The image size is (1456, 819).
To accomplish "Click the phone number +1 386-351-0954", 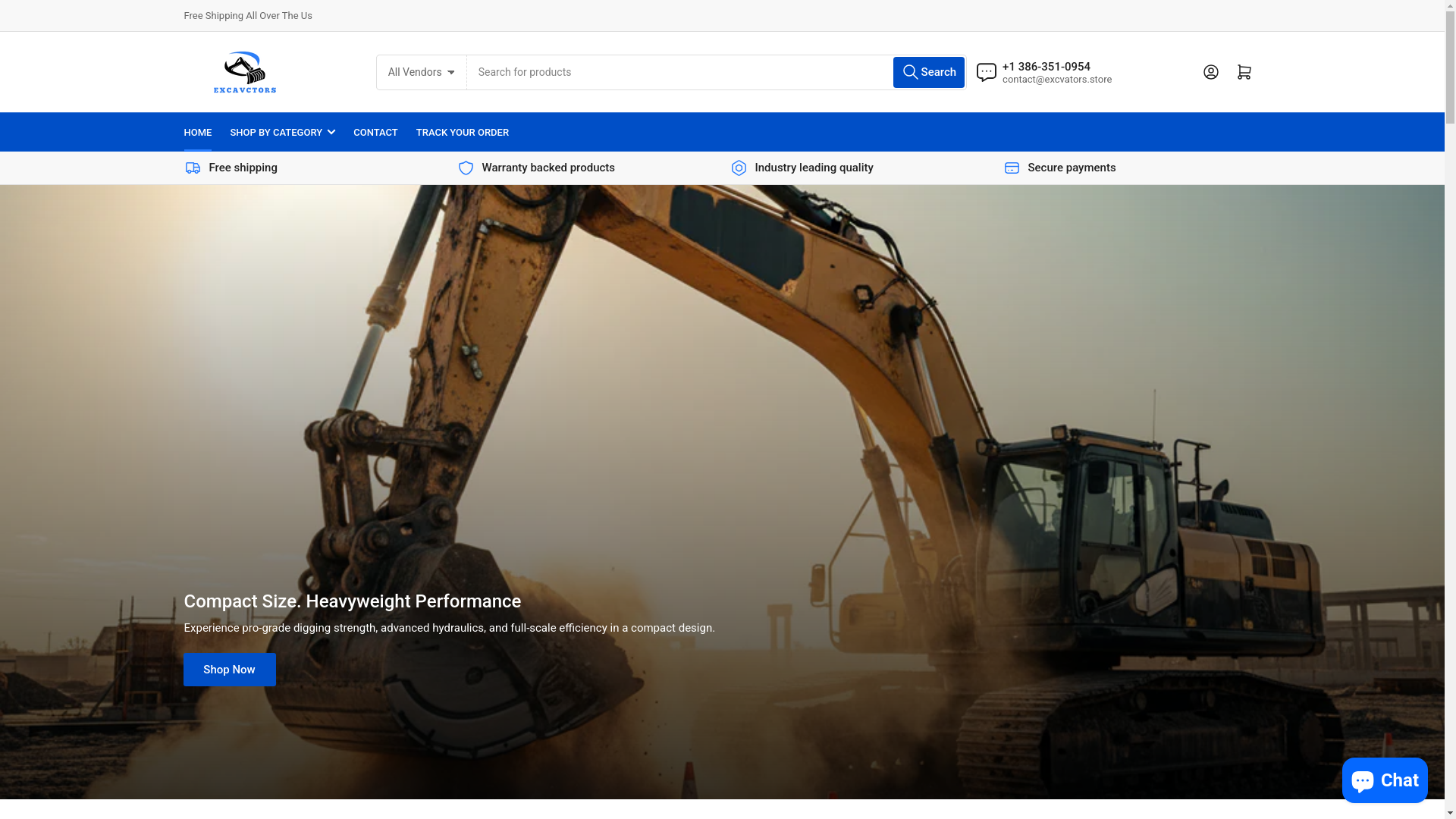I will pos(1046,67).
